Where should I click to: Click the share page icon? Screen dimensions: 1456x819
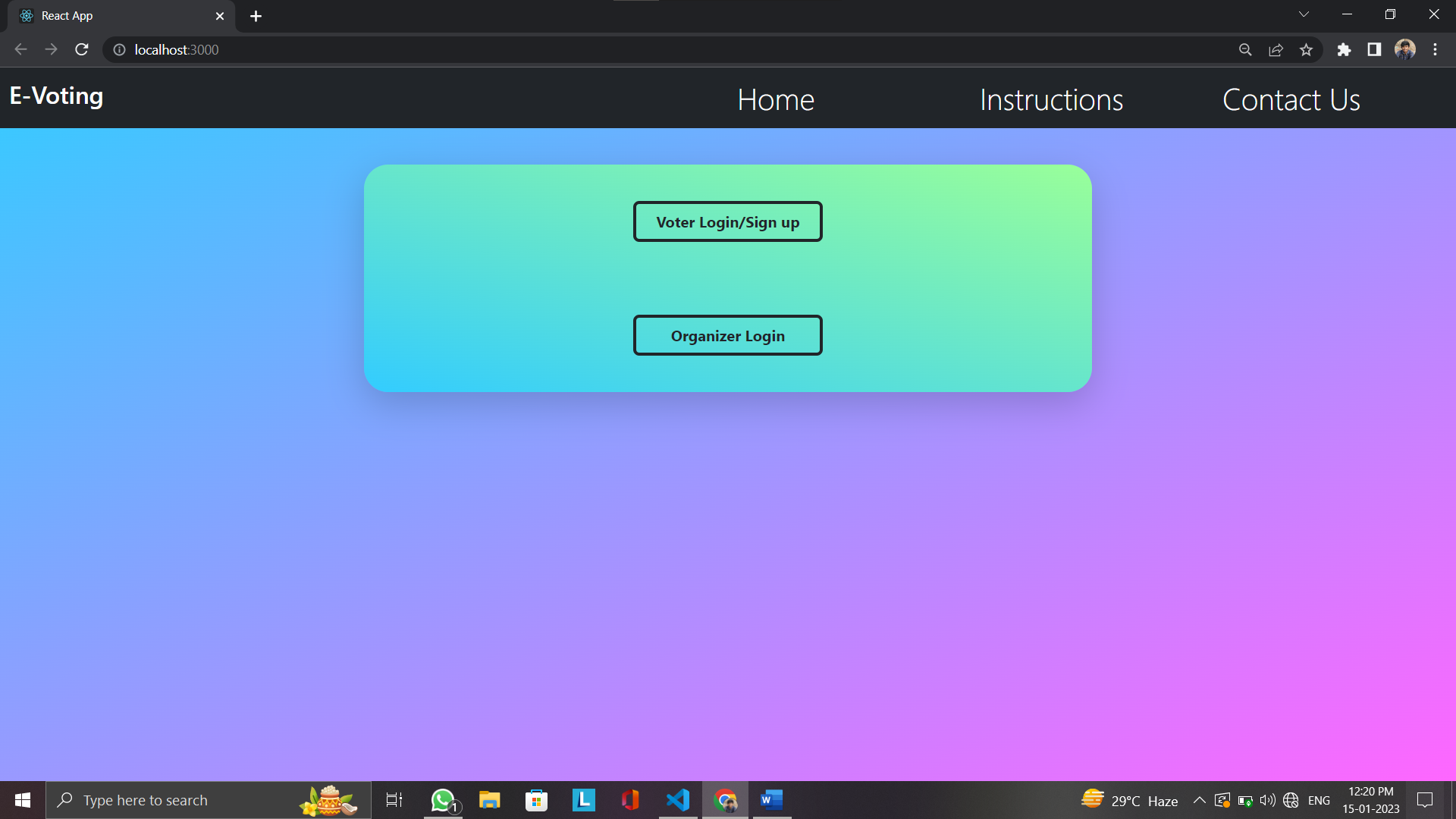point(1276,49)
